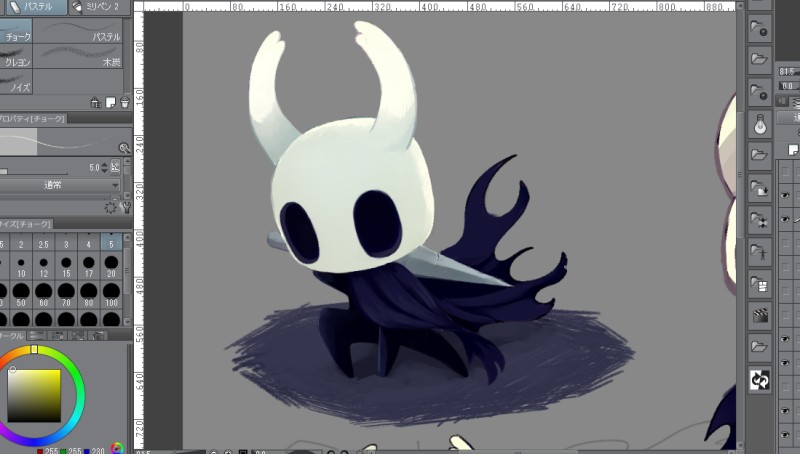Click the sync arrows icon in right bar

[760, 380]
